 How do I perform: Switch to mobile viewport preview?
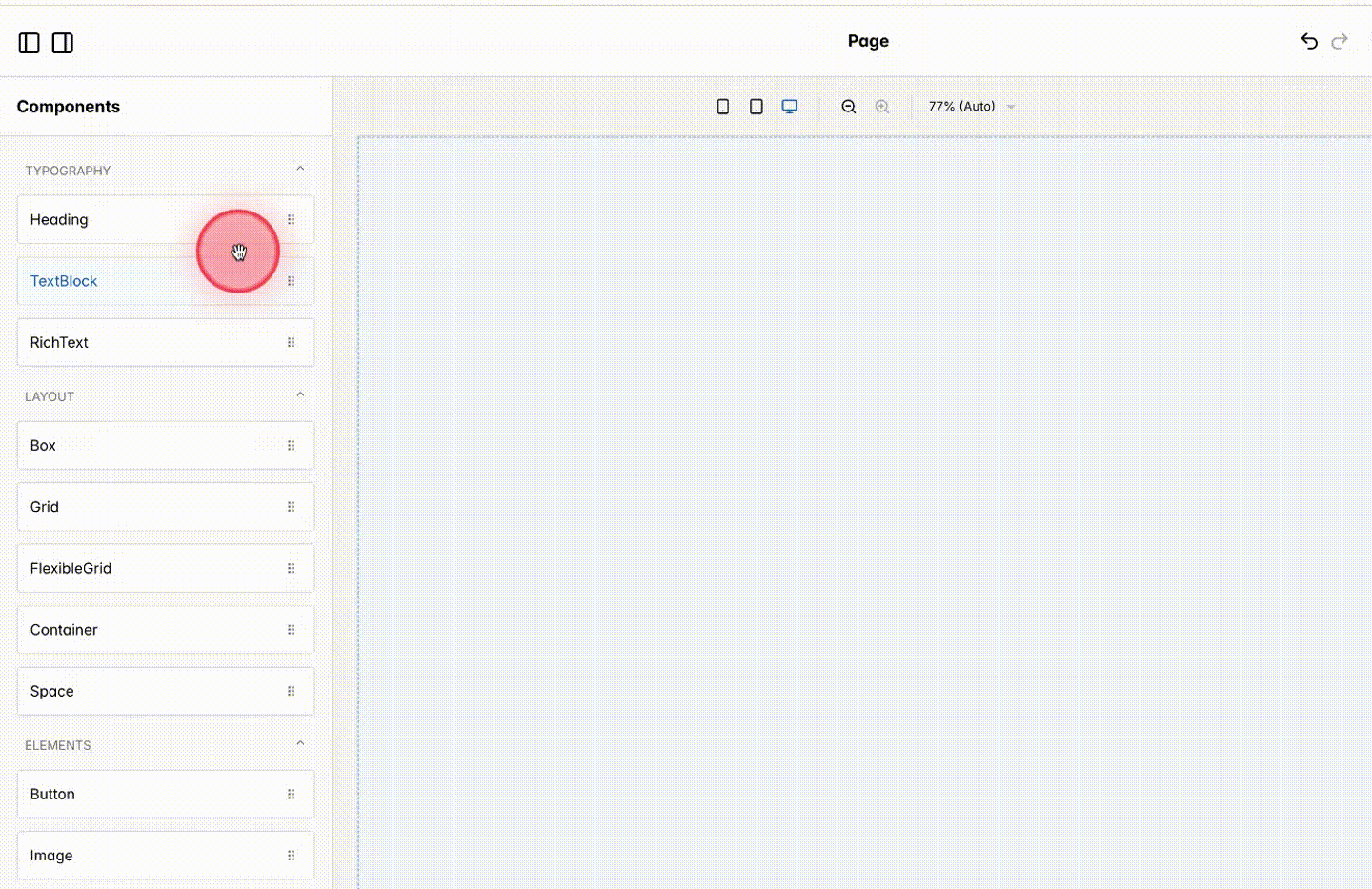coord(722,106)
